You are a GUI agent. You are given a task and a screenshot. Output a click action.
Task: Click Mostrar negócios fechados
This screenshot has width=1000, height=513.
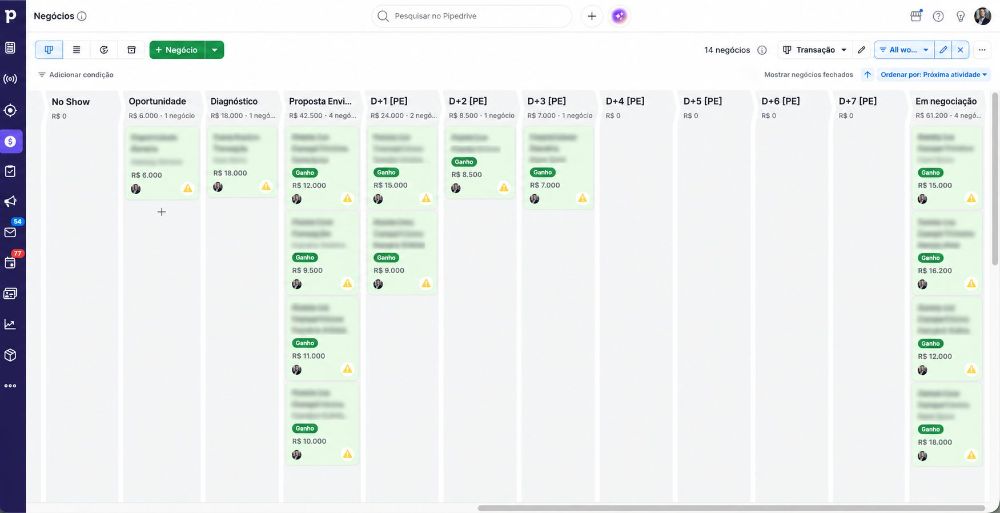click(809, 75)
